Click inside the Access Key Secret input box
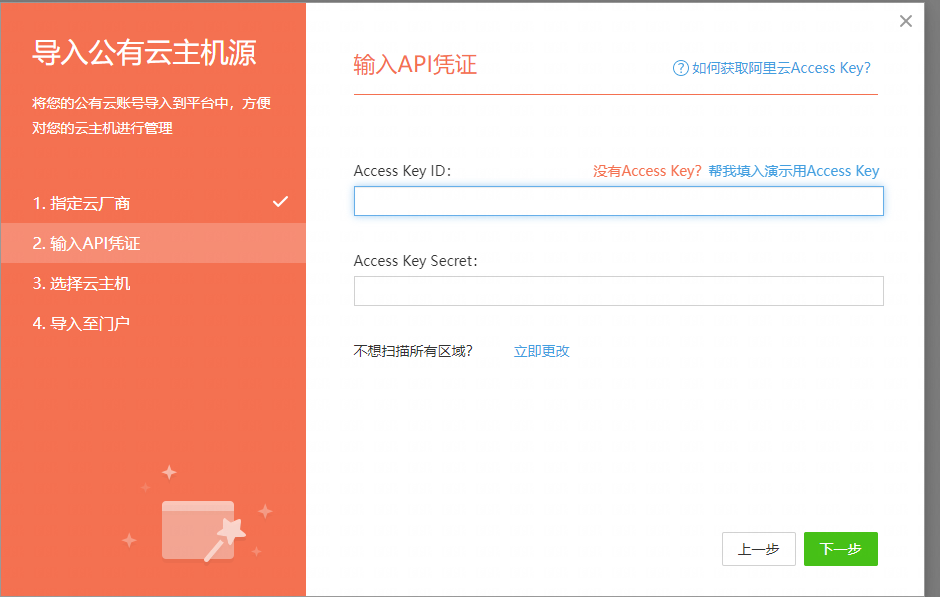940x597 pixels. point(618,290)
